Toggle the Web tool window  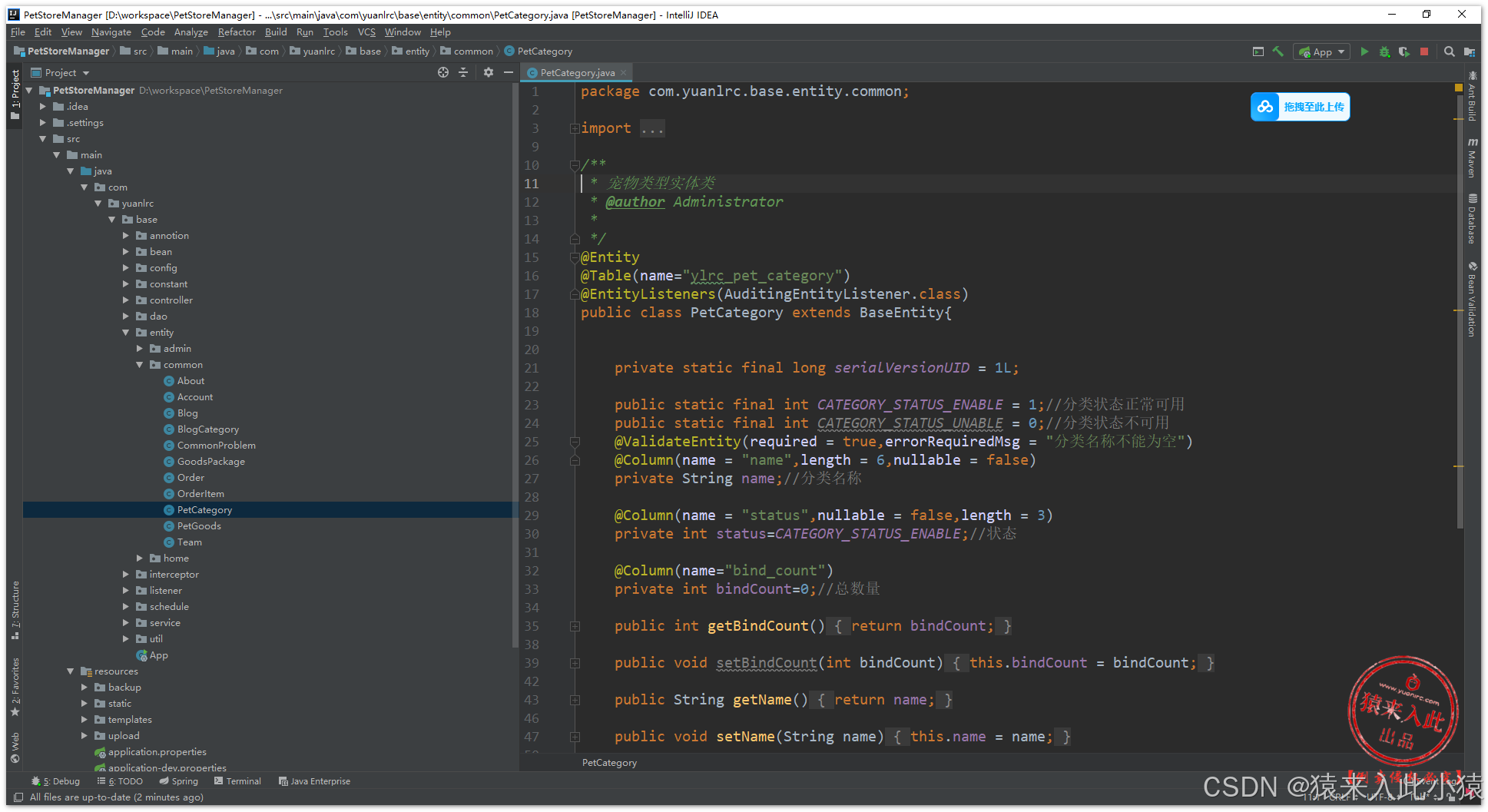pyautogui.click(x=15, y=747)
